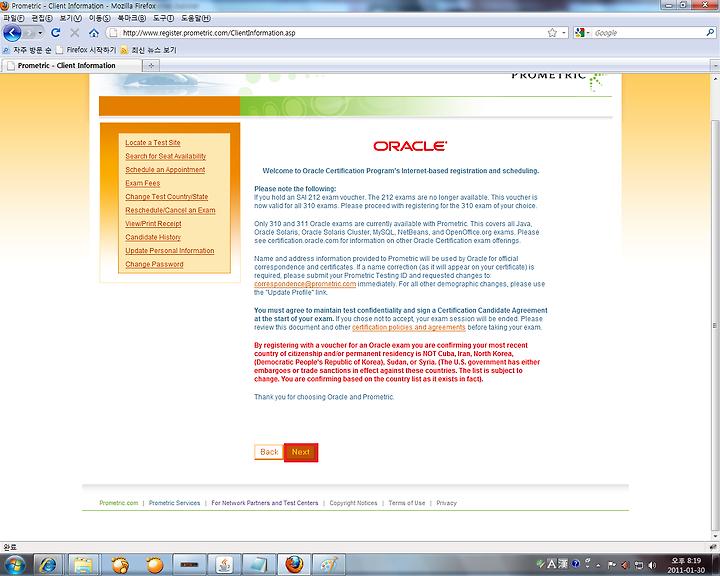Click the Oracle logo image
720x576 pixels.
[410, 146]
